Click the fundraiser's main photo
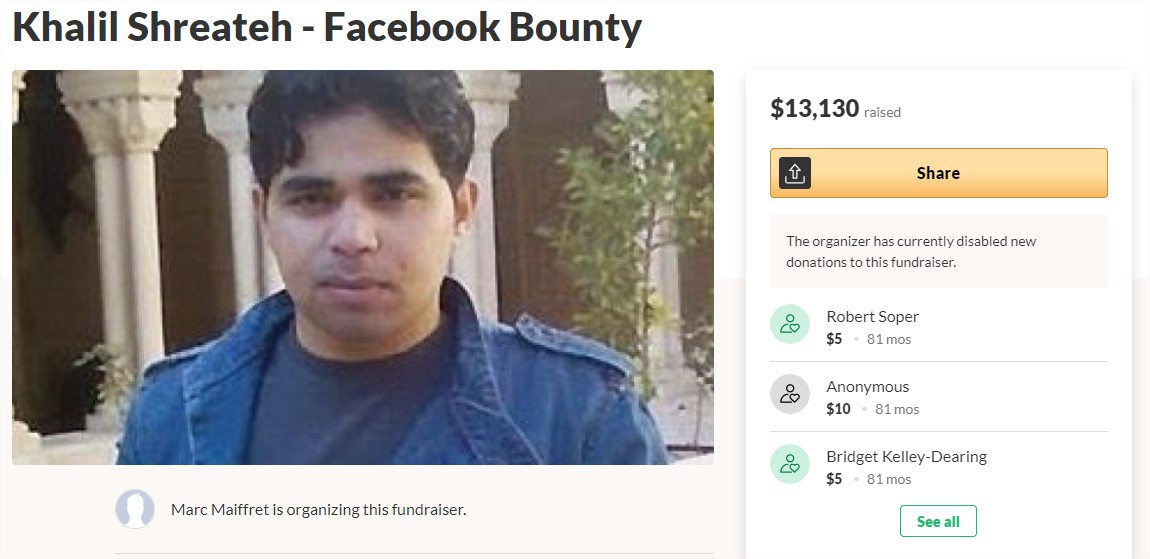 click(x=363, y=267)
